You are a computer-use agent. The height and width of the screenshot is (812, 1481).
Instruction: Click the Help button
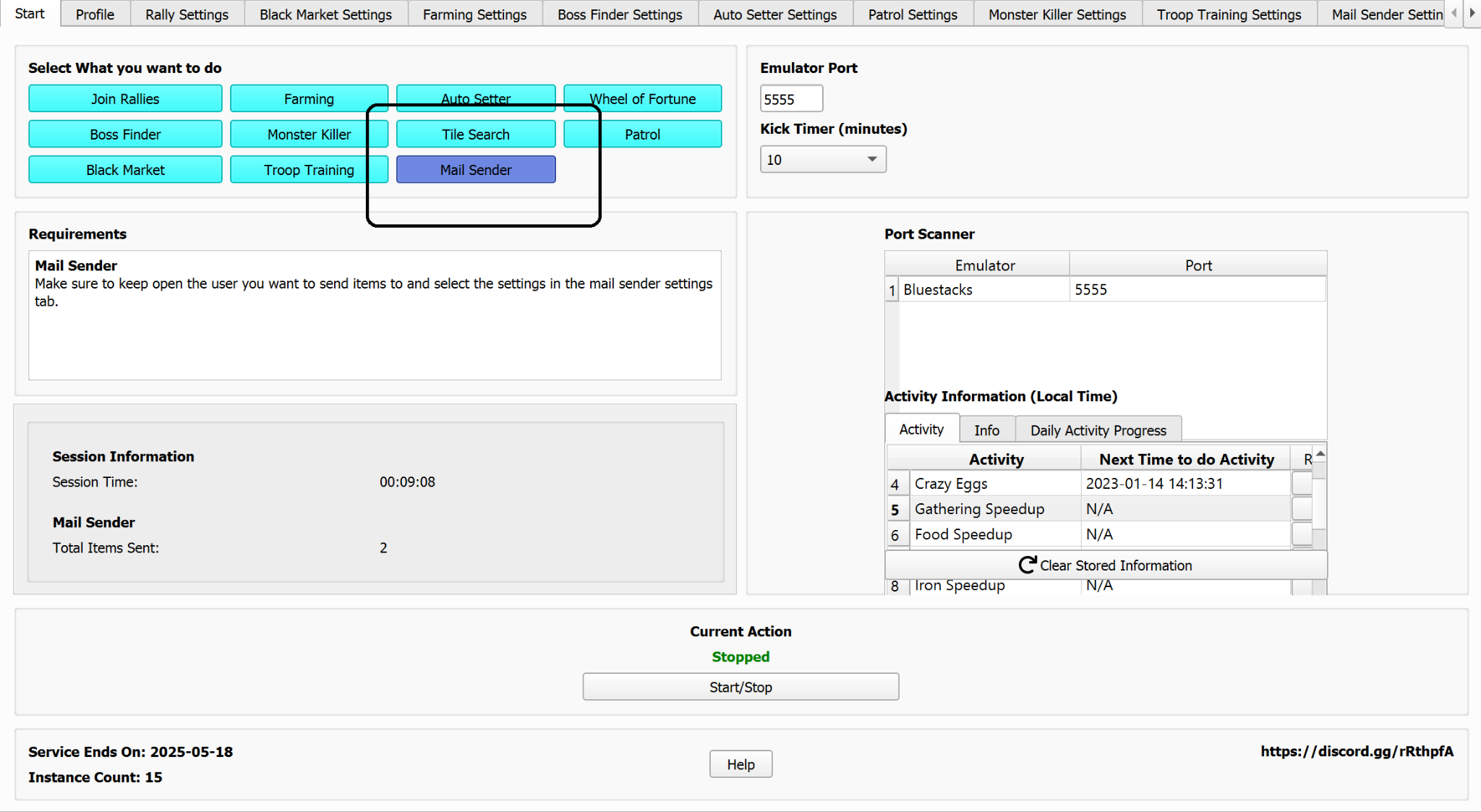[740, 764]
